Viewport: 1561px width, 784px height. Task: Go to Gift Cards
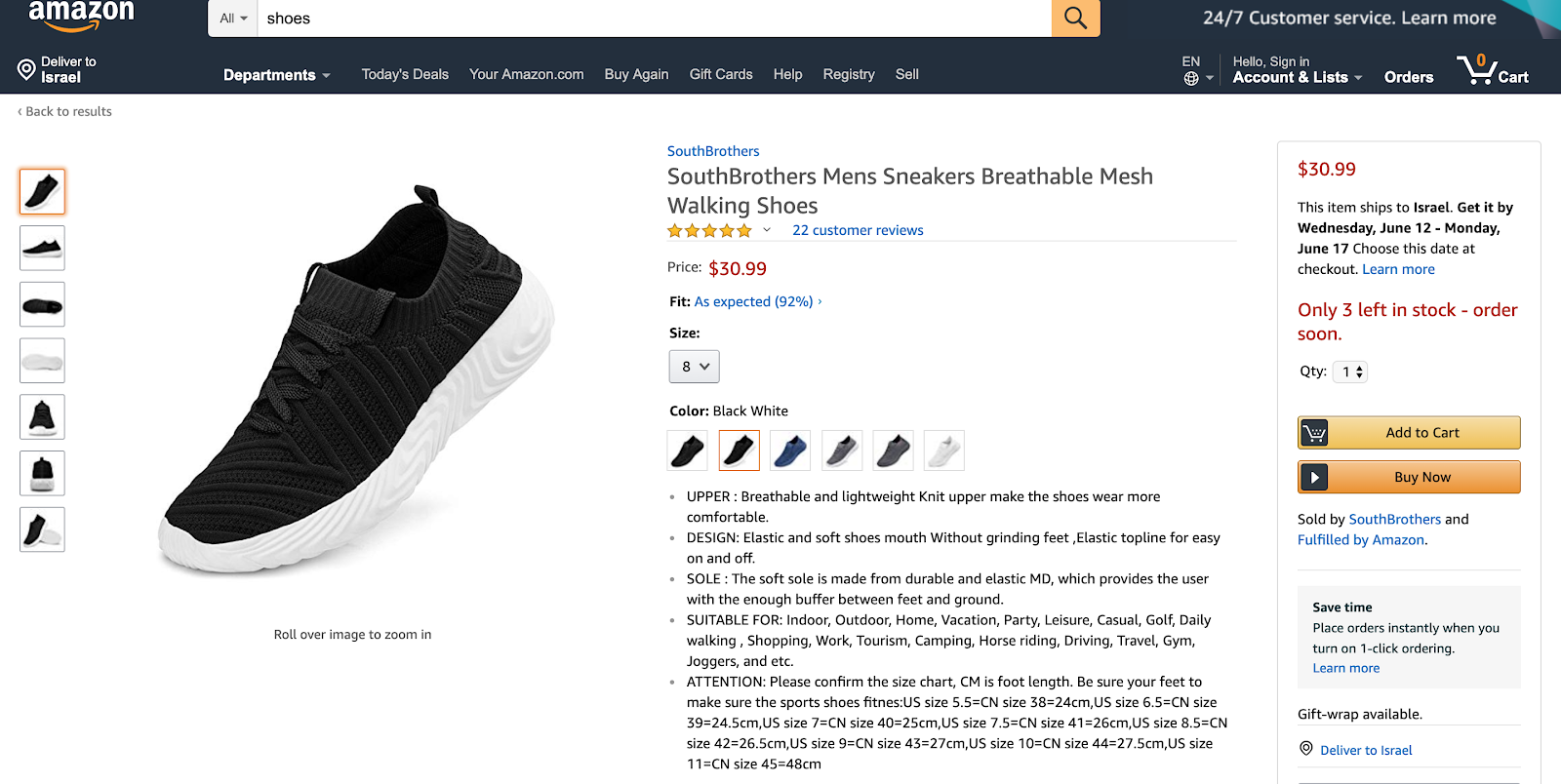point(721,74)
